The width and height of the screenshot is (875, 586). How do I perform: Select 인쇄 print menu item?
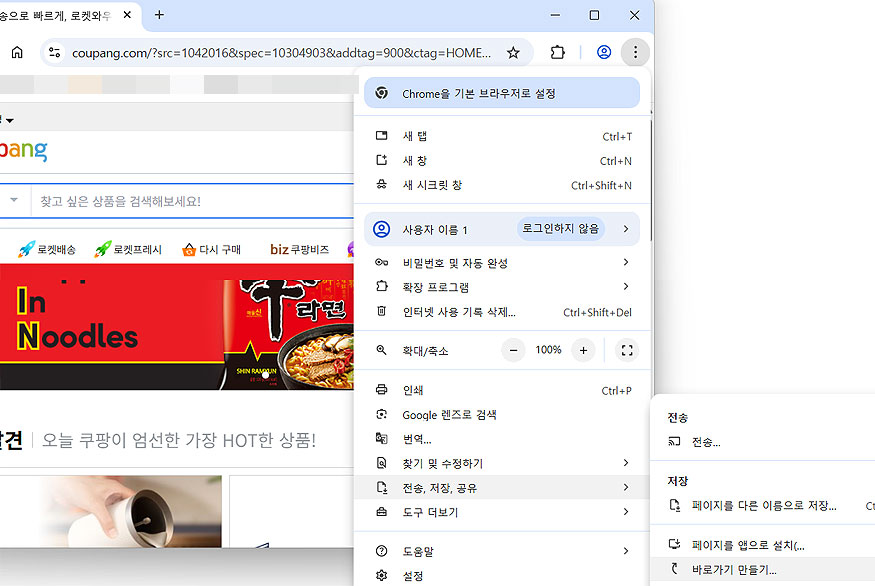coord(502,390)
